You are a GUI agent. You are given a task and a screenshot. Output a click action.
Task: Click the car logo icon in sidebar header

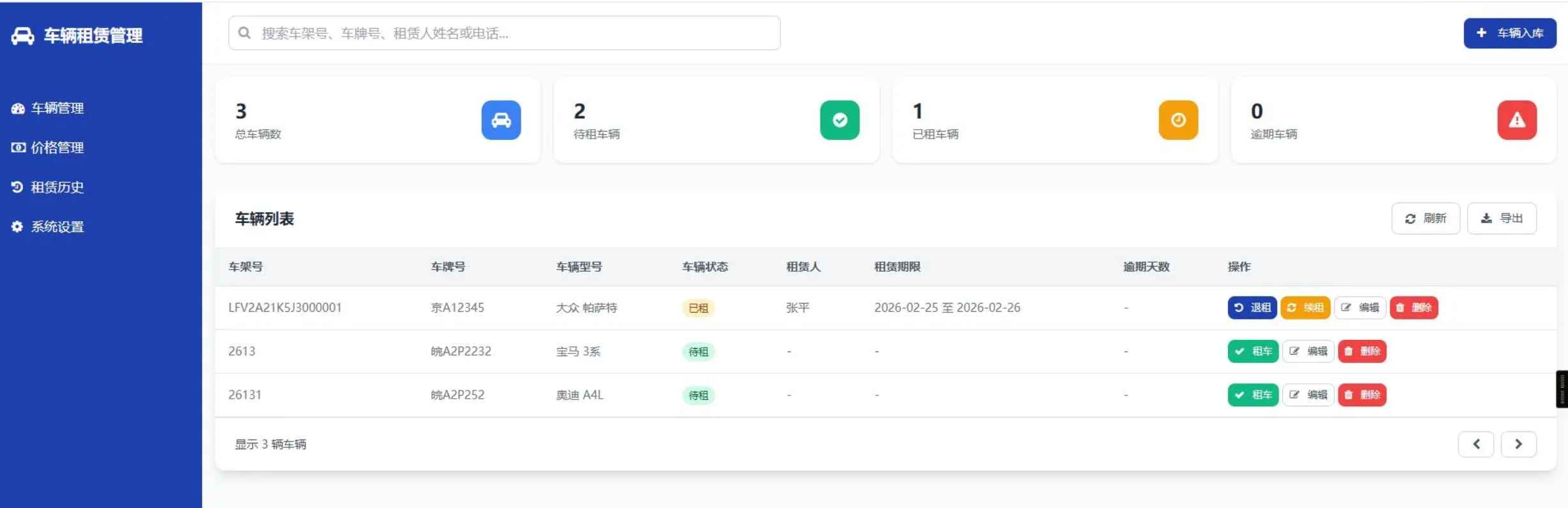(x=22, y=36)
